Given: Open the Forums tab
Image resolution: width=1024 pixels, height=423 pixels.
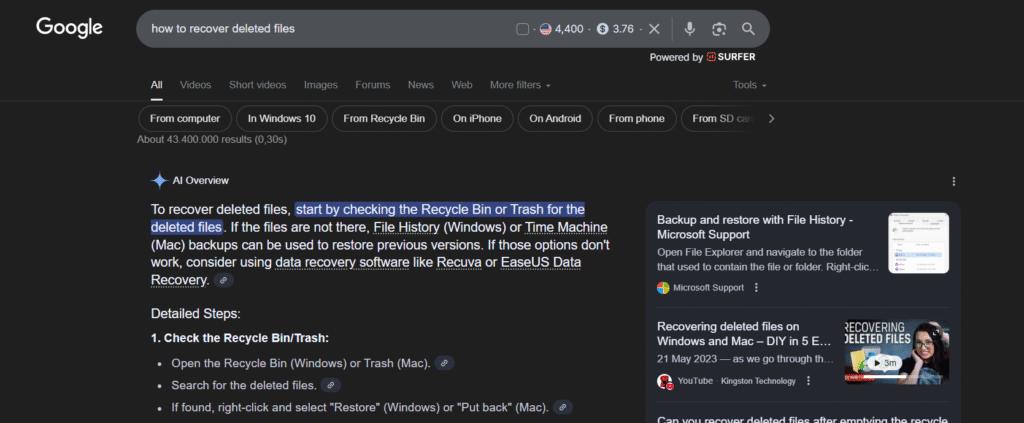Looking at the screenshot, I should pyautogui.click(x=373, y=85).
